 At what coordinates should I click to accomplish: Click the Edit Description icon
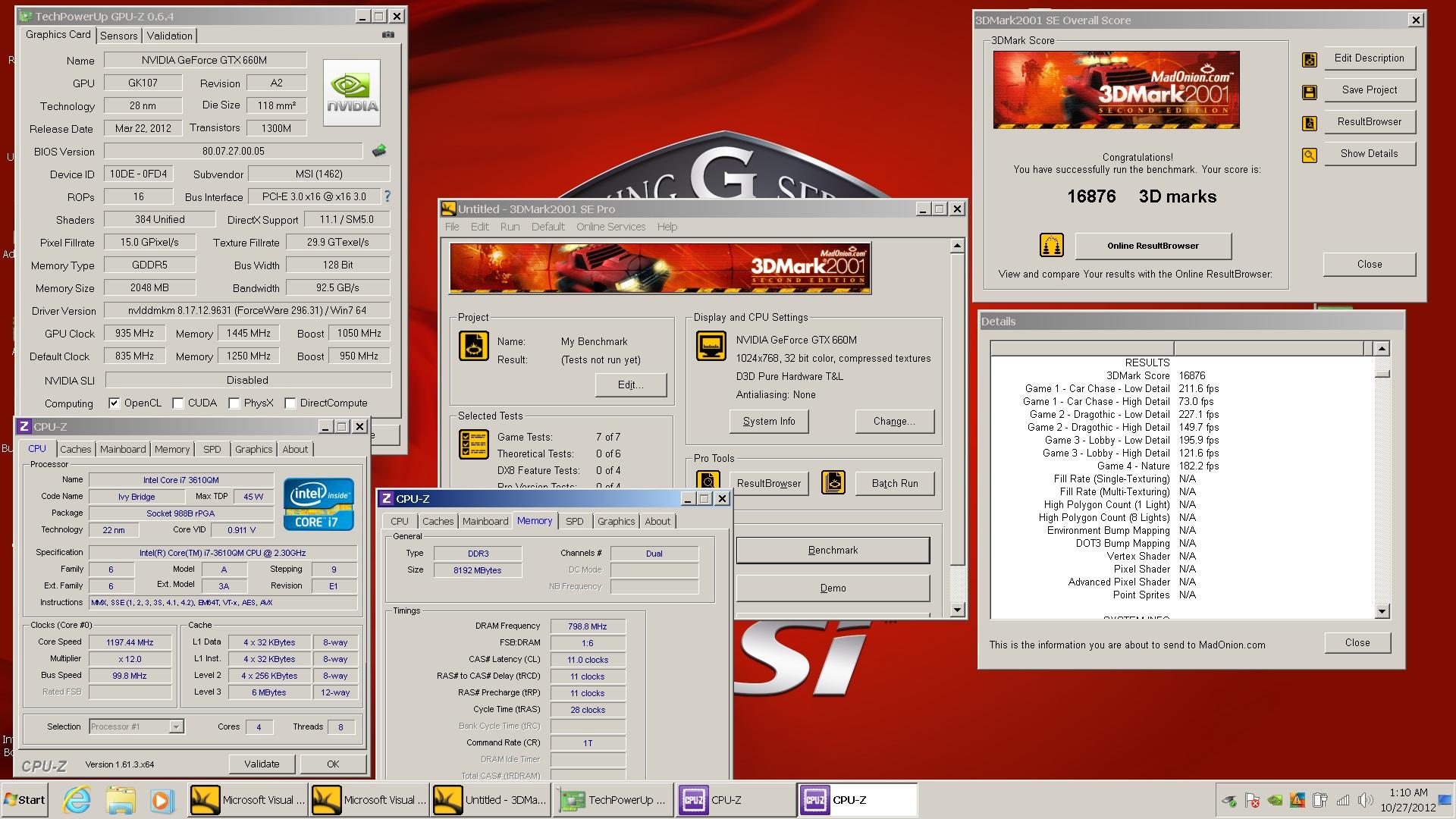(1310, 60)
